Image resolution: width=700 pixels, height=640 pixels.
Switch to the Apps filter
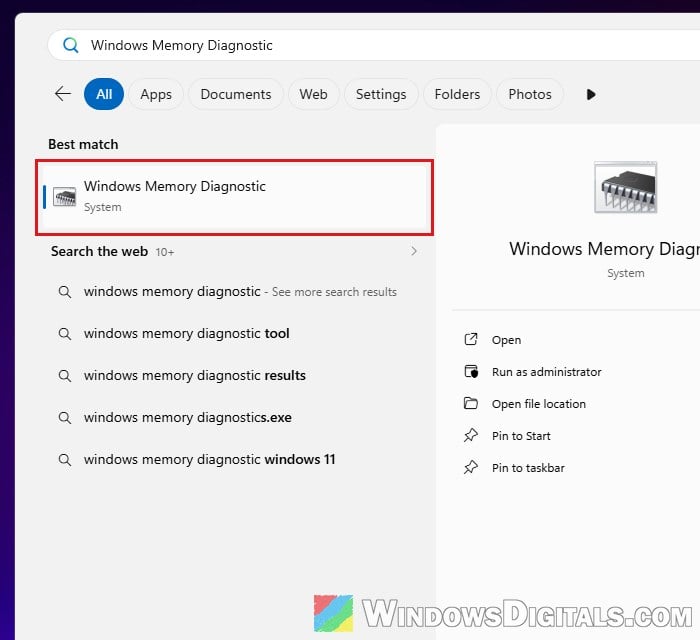click(x=156, y=94)
